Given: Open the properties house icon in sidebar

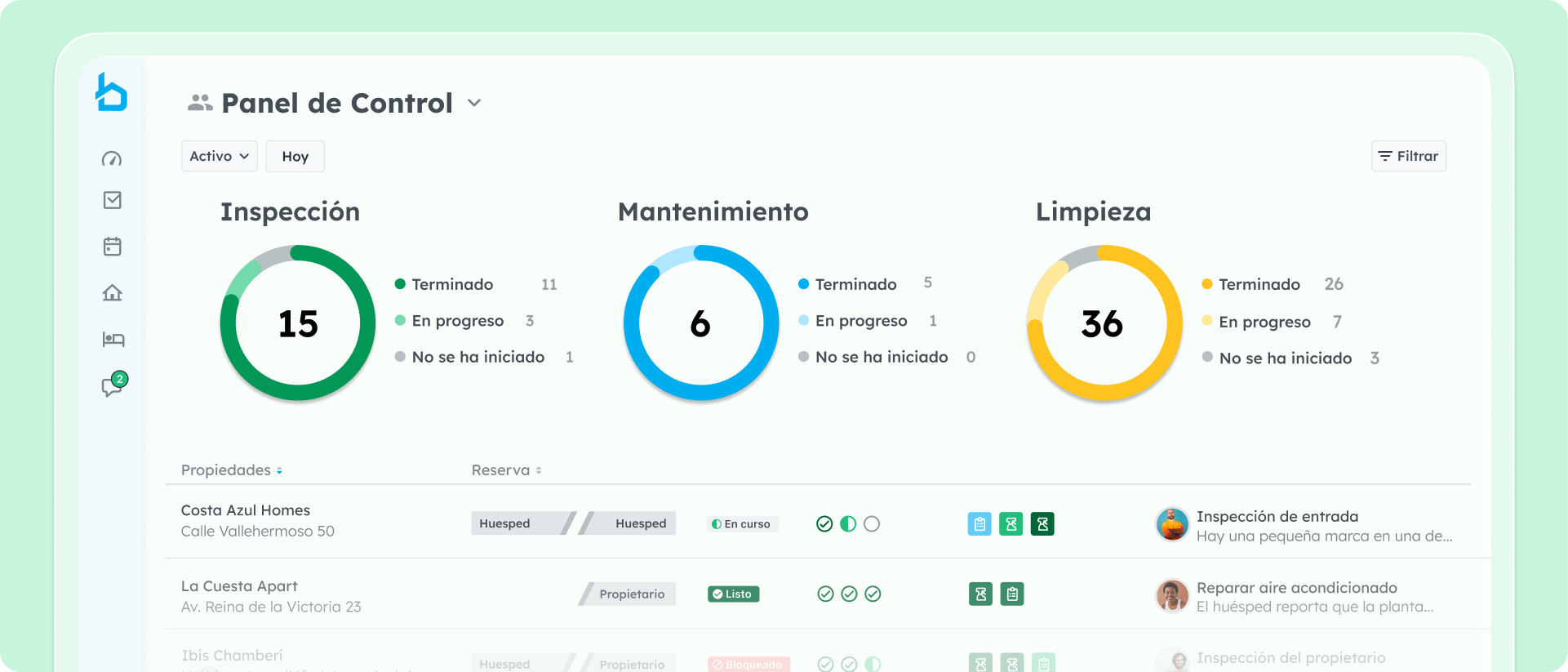Looking at the screenshot, I should (x=113, y=292).
